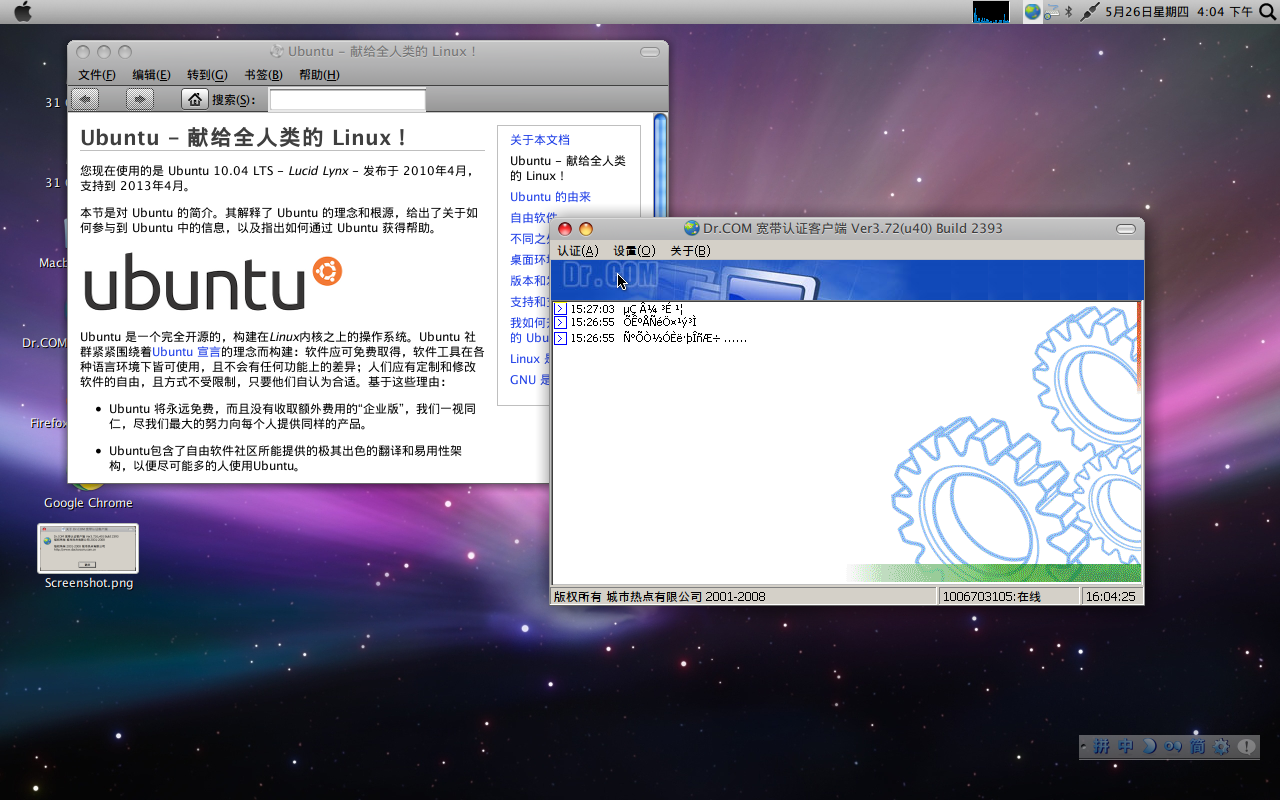The width and height of the screenshot is (1280, 800).
Task: Click the system monitor graph in menu bar
Action: click(x=991, y=12)
